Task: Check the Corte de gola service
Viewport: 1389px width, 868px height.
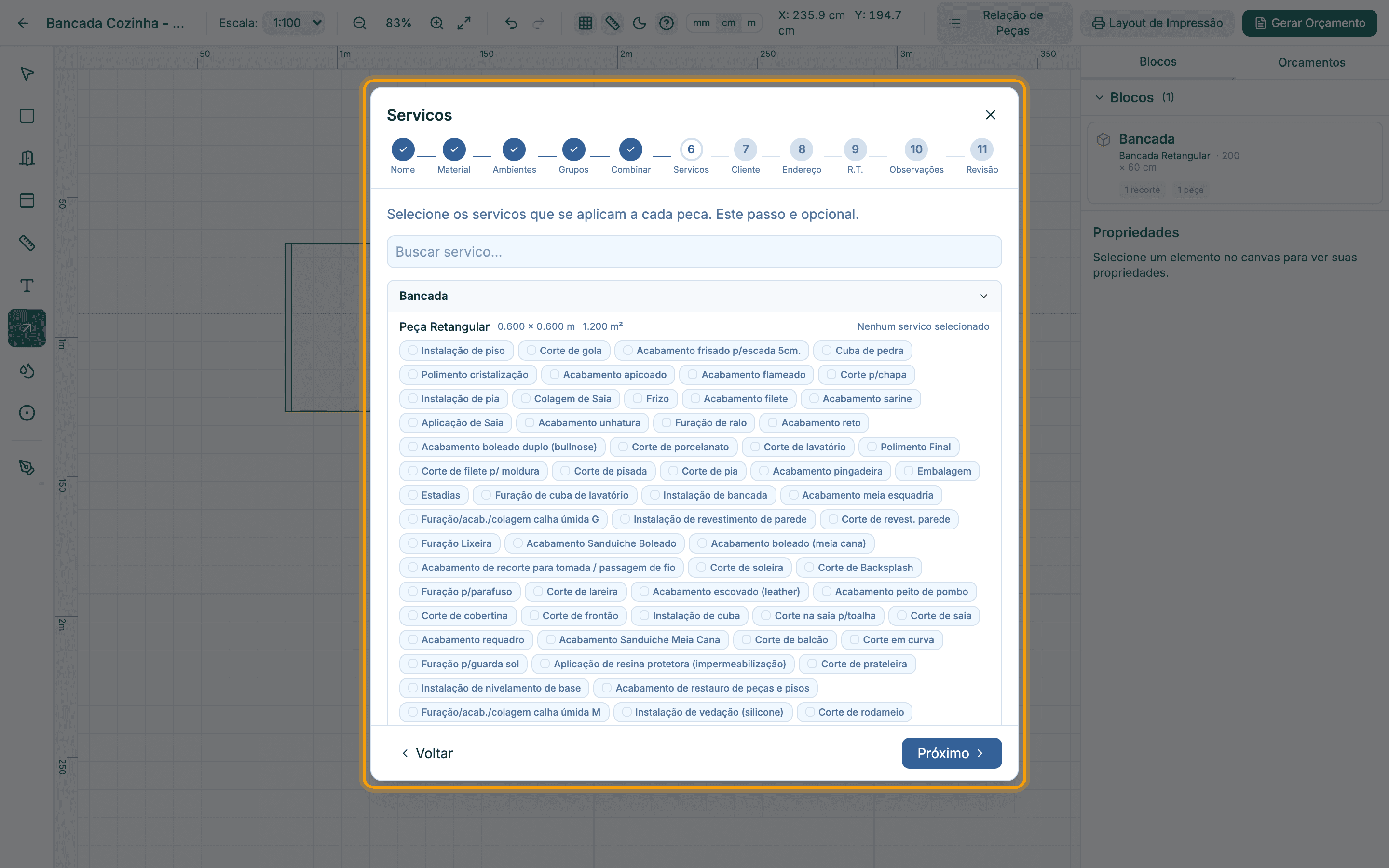Action: point(564,350)
